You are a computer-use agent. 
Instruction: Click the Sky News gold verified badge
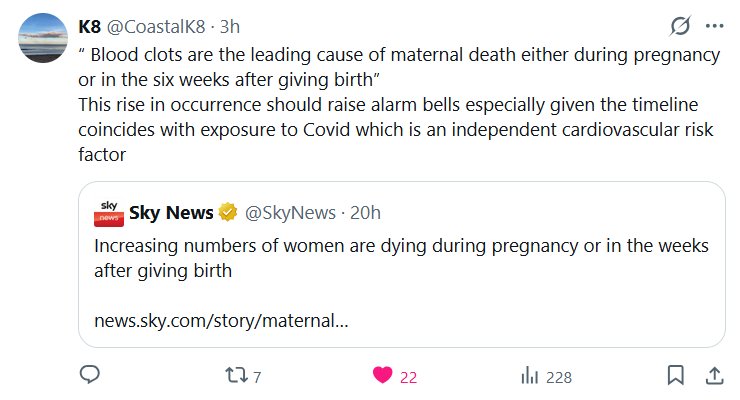pyautogui.click(x=228, y=213)
